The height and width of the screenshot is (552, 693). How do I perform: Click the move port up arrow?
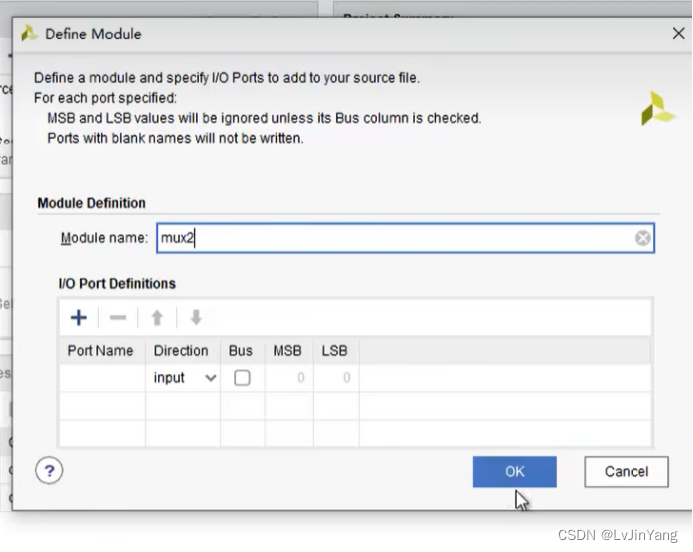[157, 318]
